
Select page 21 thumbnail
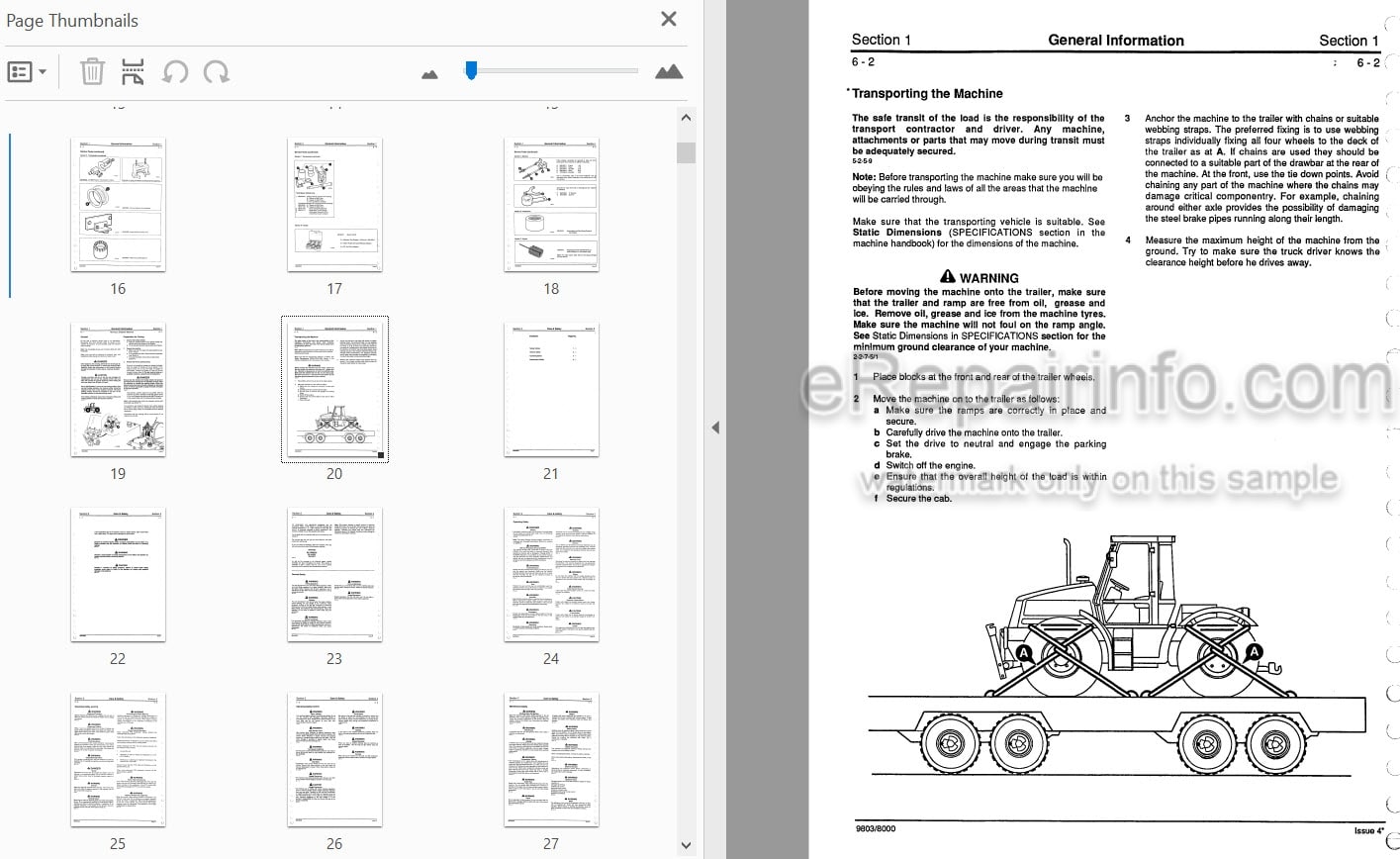point(551,390)
